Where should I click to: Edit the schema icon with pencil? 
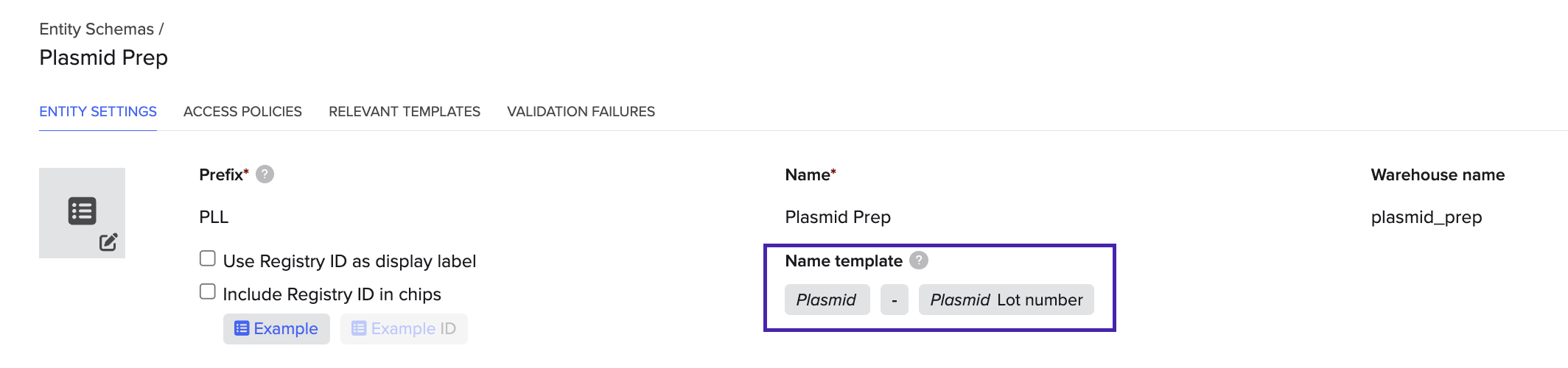click(x=108, y=242)
